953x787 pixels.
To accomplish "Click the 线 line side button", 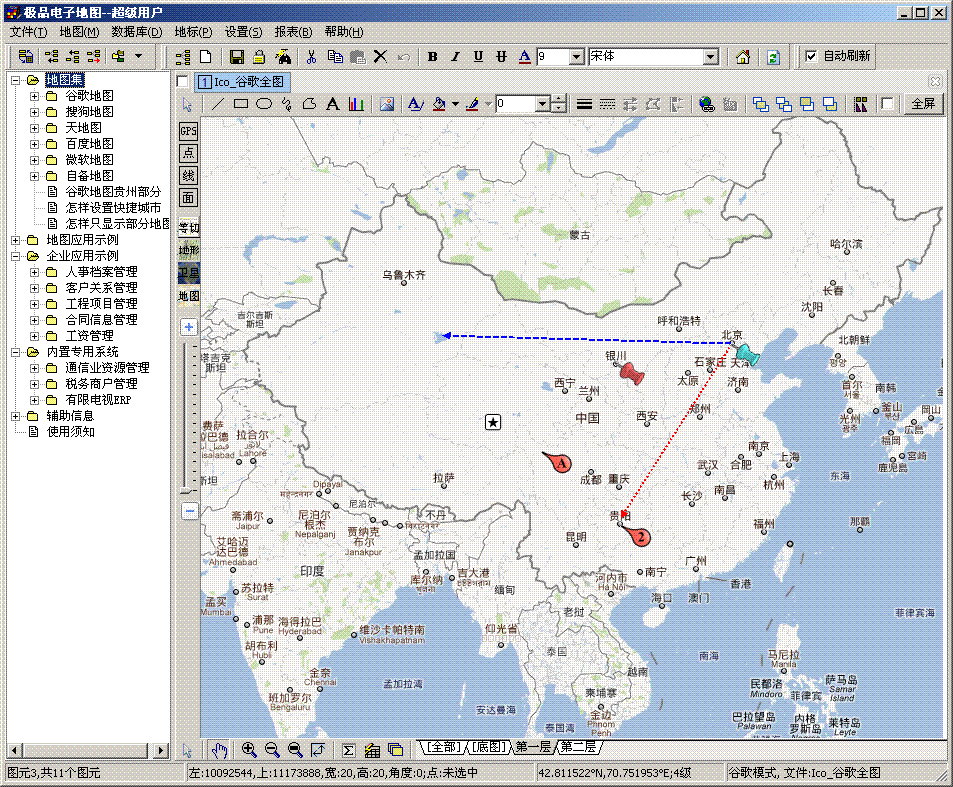I will click(x=188, y=176).
